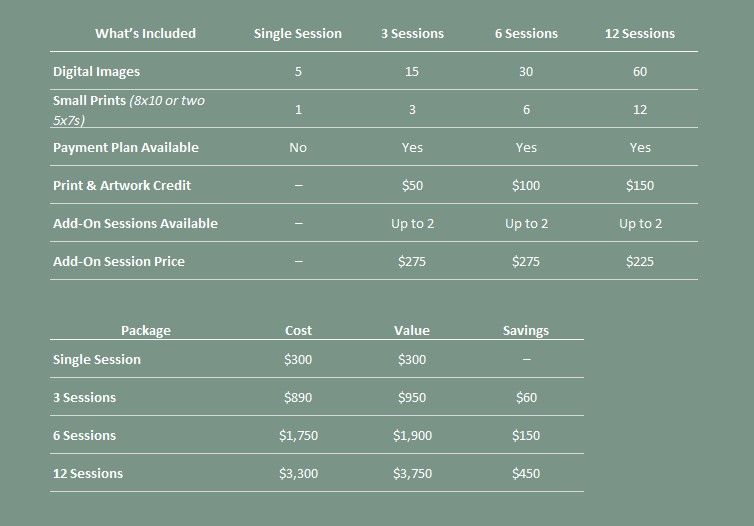Select 'Add-On Sessions Available' row label
Image resolution: width=754 pixels, height=526 pixels.
[x=135, y=223]
